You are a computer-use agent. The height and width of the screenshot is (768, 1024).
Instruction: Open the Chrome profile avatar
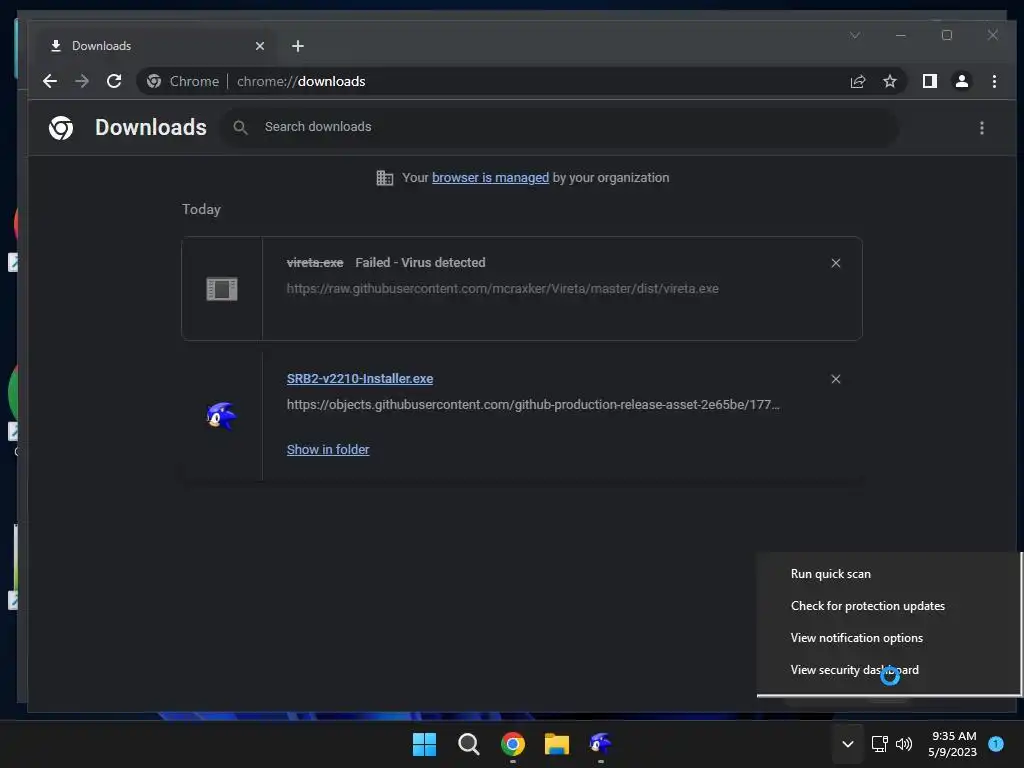point(961,81)
